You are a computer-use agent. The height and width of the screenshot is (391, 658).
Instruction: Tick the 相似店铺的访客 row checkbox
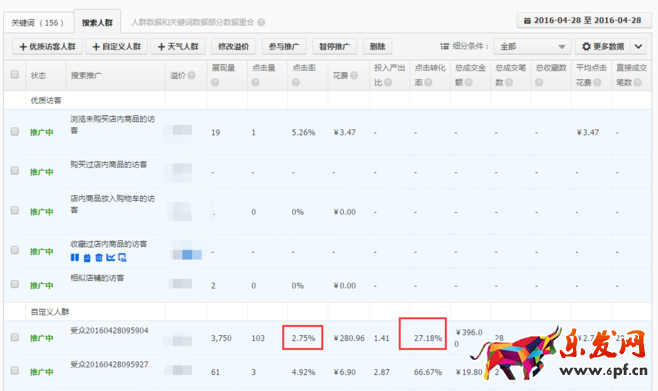(15, 284)
